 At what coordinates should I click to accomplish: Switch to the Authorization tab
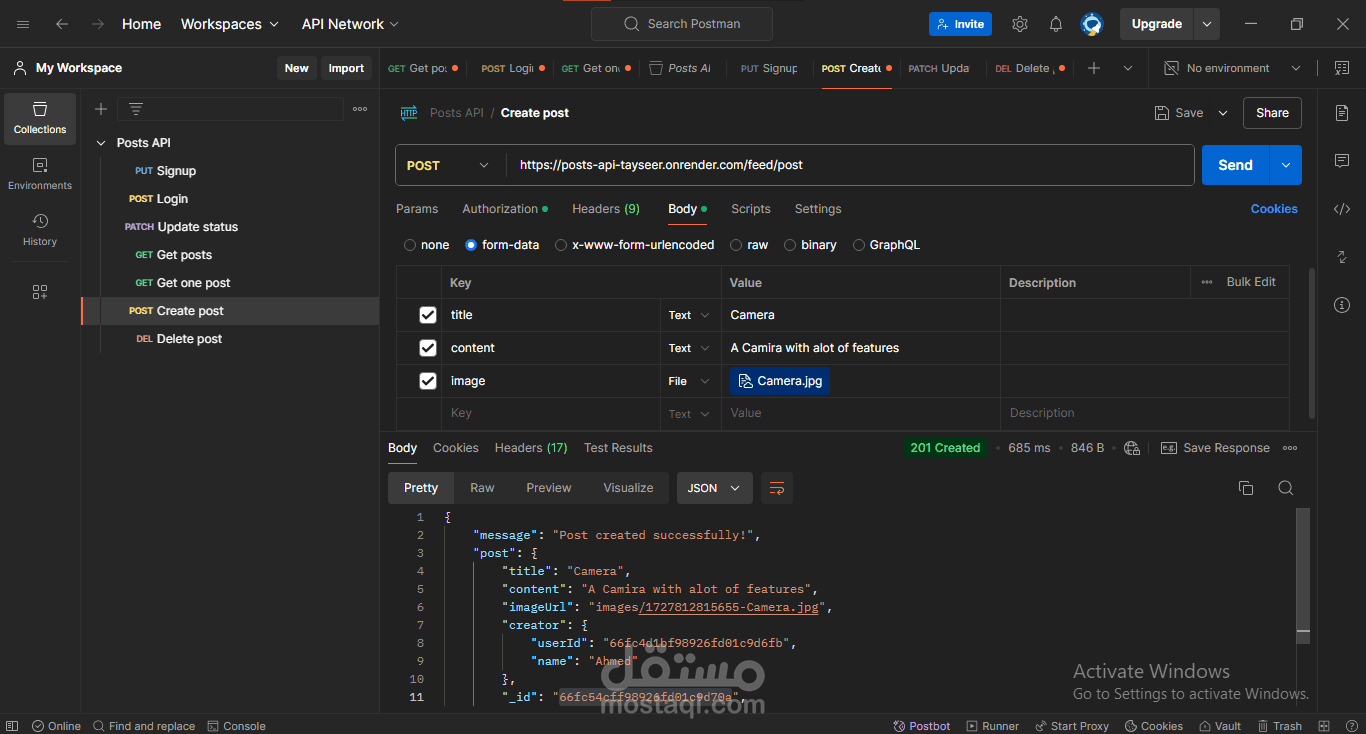[505, 209]
